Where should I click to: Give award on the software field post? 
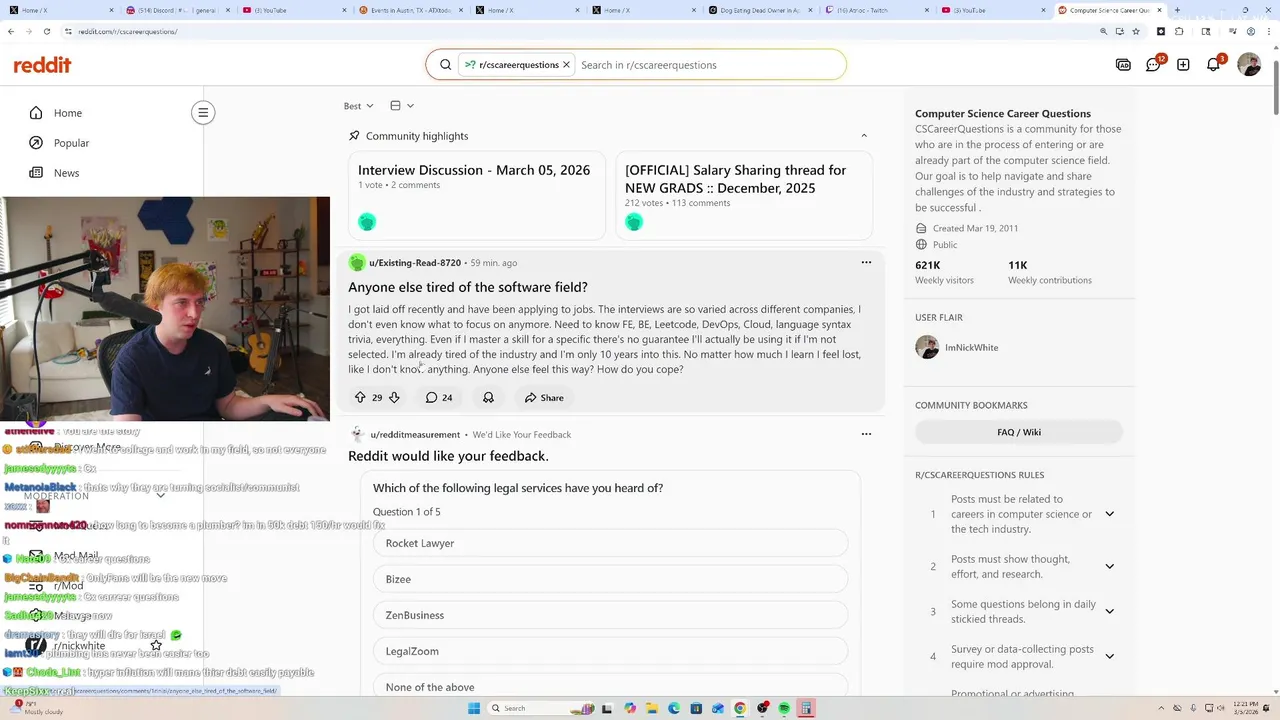pyautogui.click(x=488, y=397)
